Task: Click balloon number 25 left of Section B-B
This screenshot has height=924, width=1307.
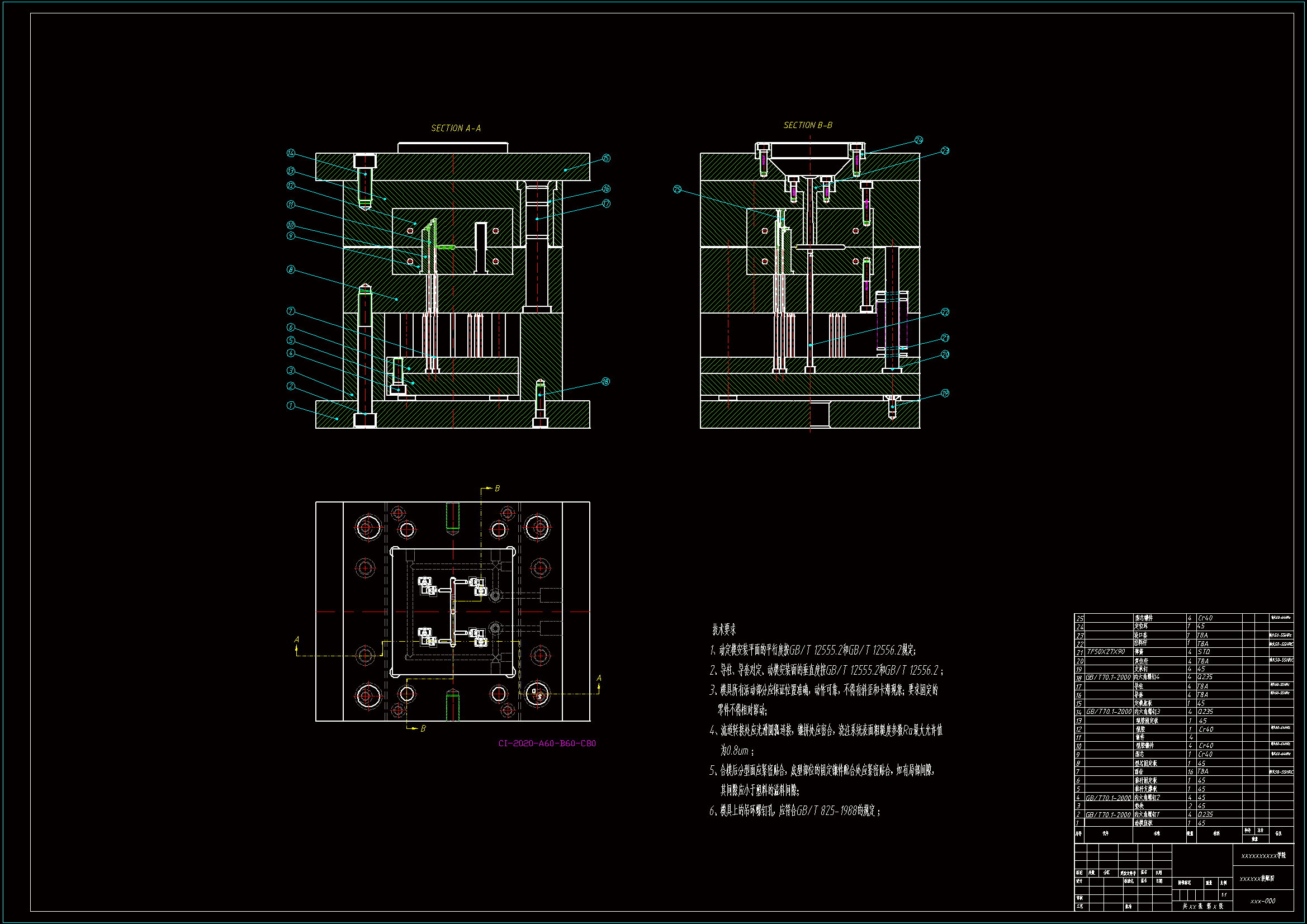Action: point(677,189)
